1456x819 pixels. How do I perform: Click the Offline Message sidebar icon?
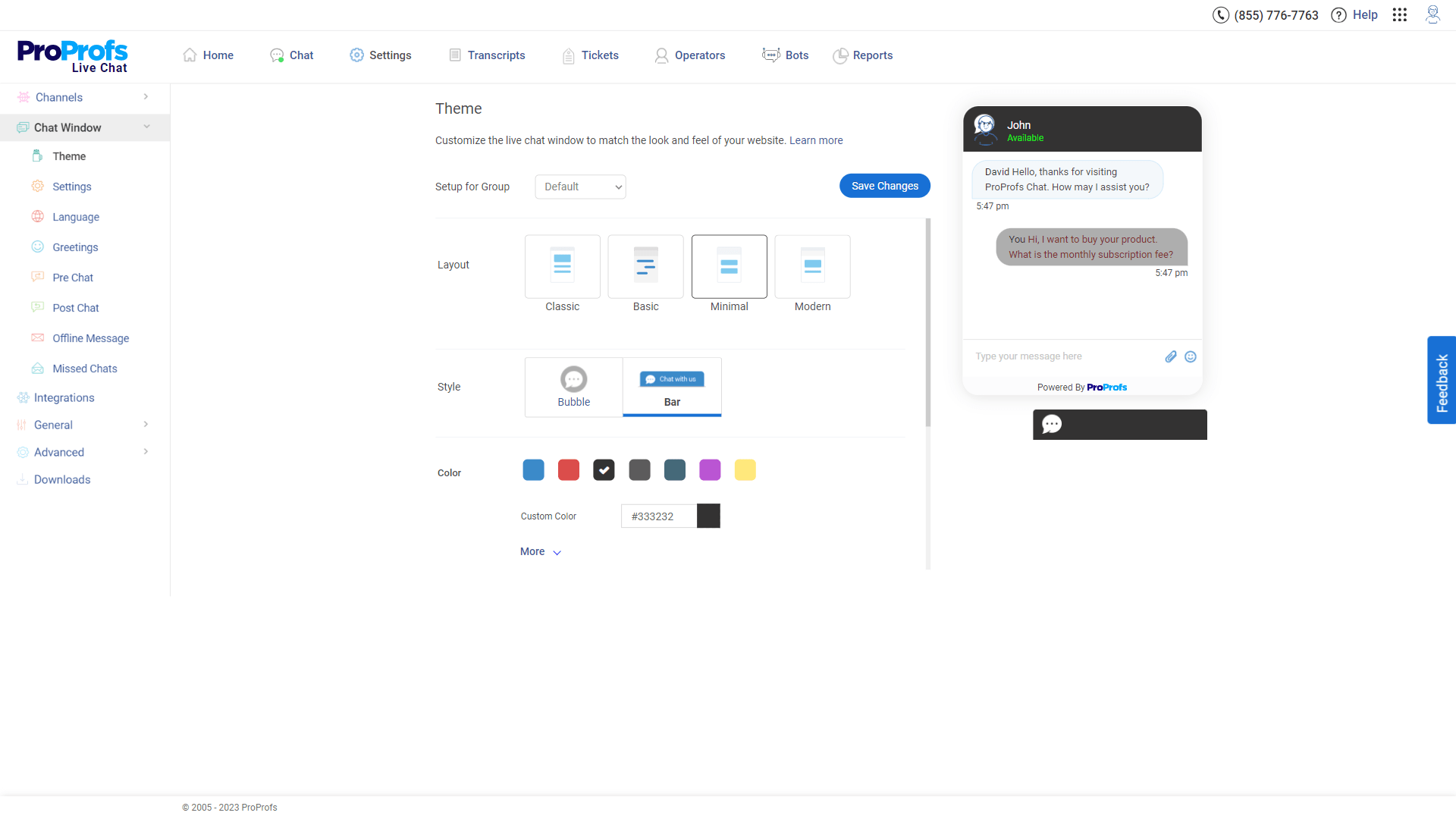[38, 337]
